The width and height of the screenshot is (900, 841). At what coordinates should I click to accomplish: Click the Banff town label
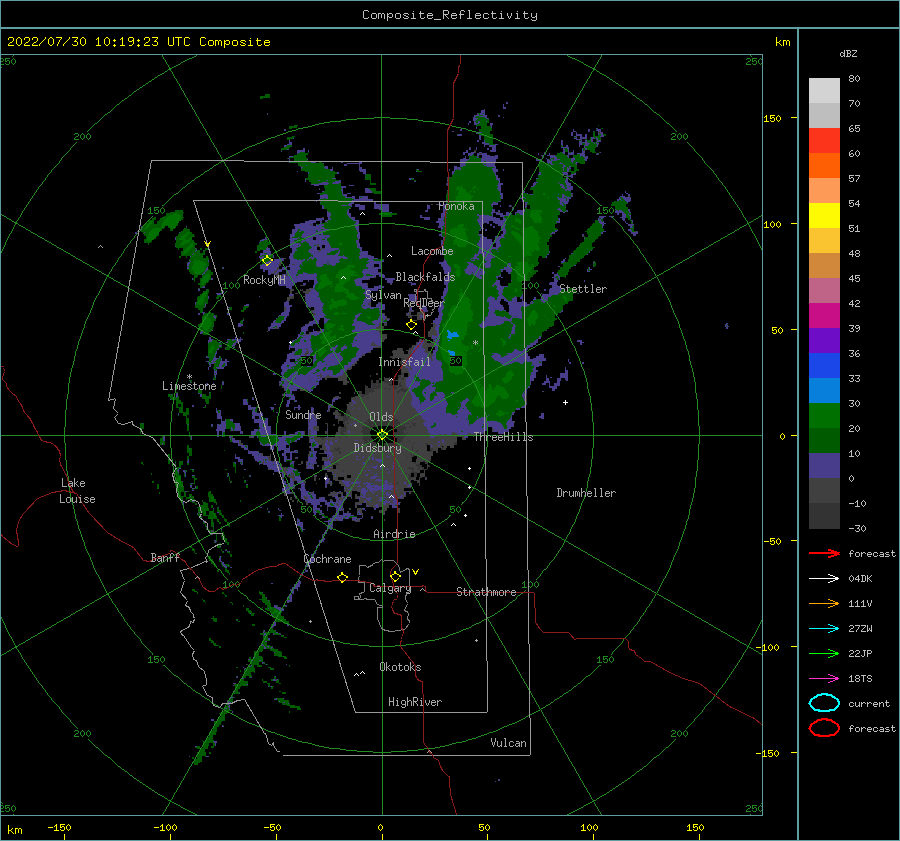point(165,557)
